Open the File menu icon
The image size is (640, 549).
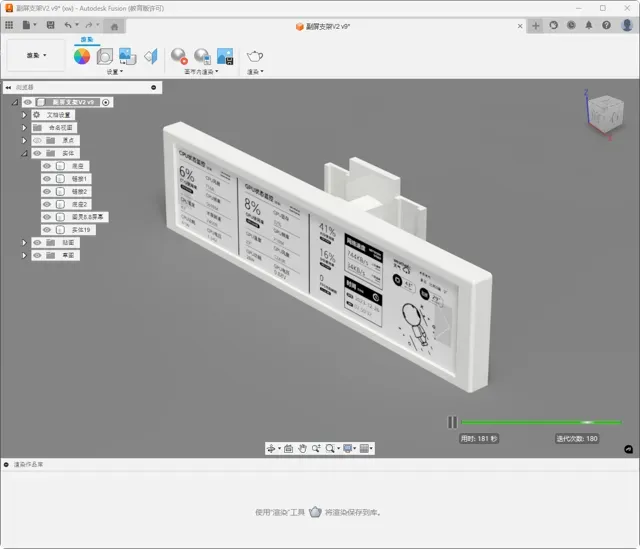tap(26, 25)
